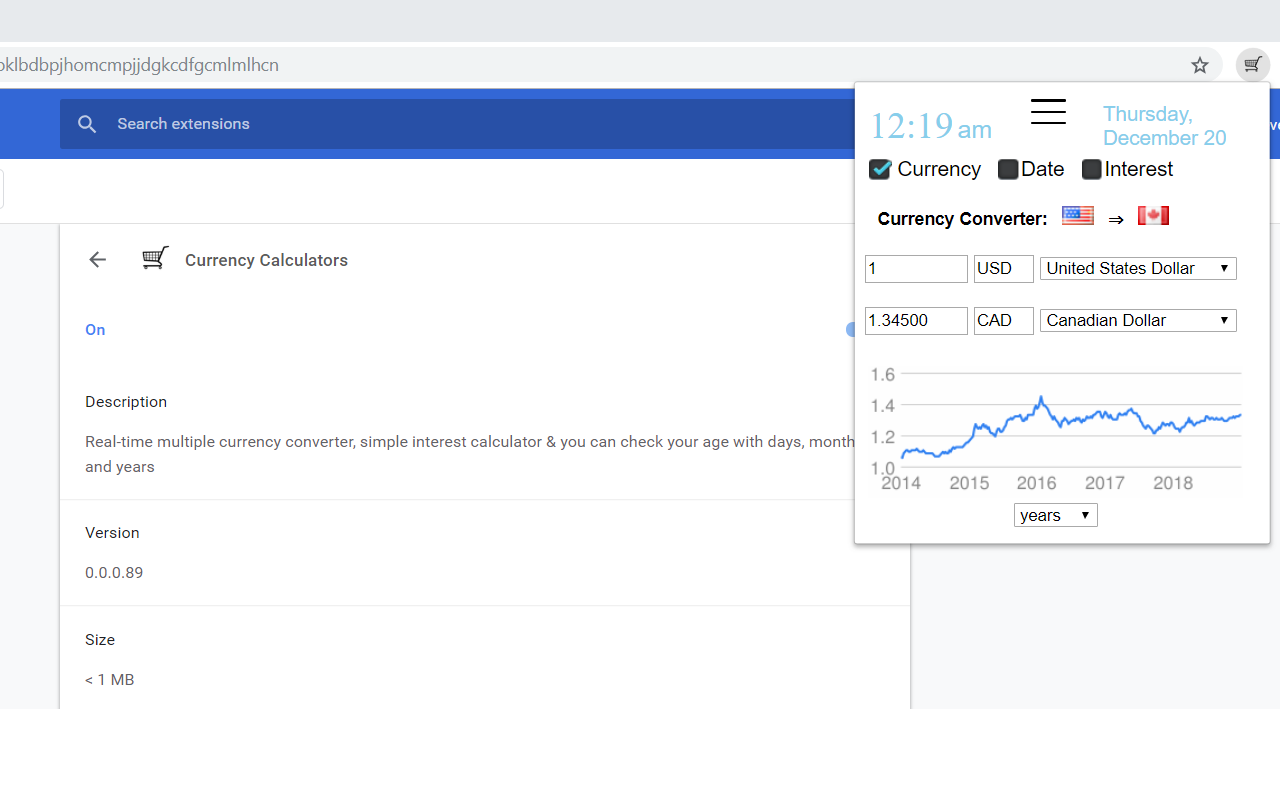Enable the Date checkbox
1280x800 pixels.
tap(1008, 170)
